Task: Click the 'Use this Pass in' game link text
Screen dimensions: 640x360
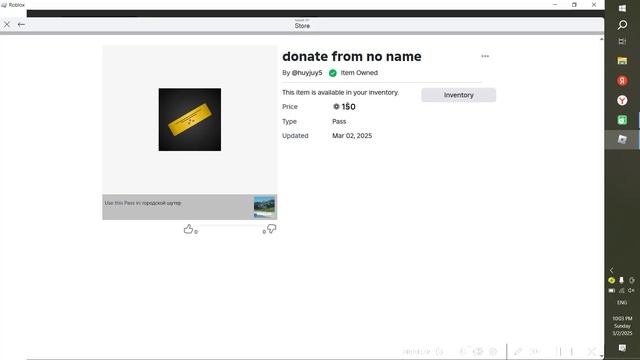Action: click(143, 203)
